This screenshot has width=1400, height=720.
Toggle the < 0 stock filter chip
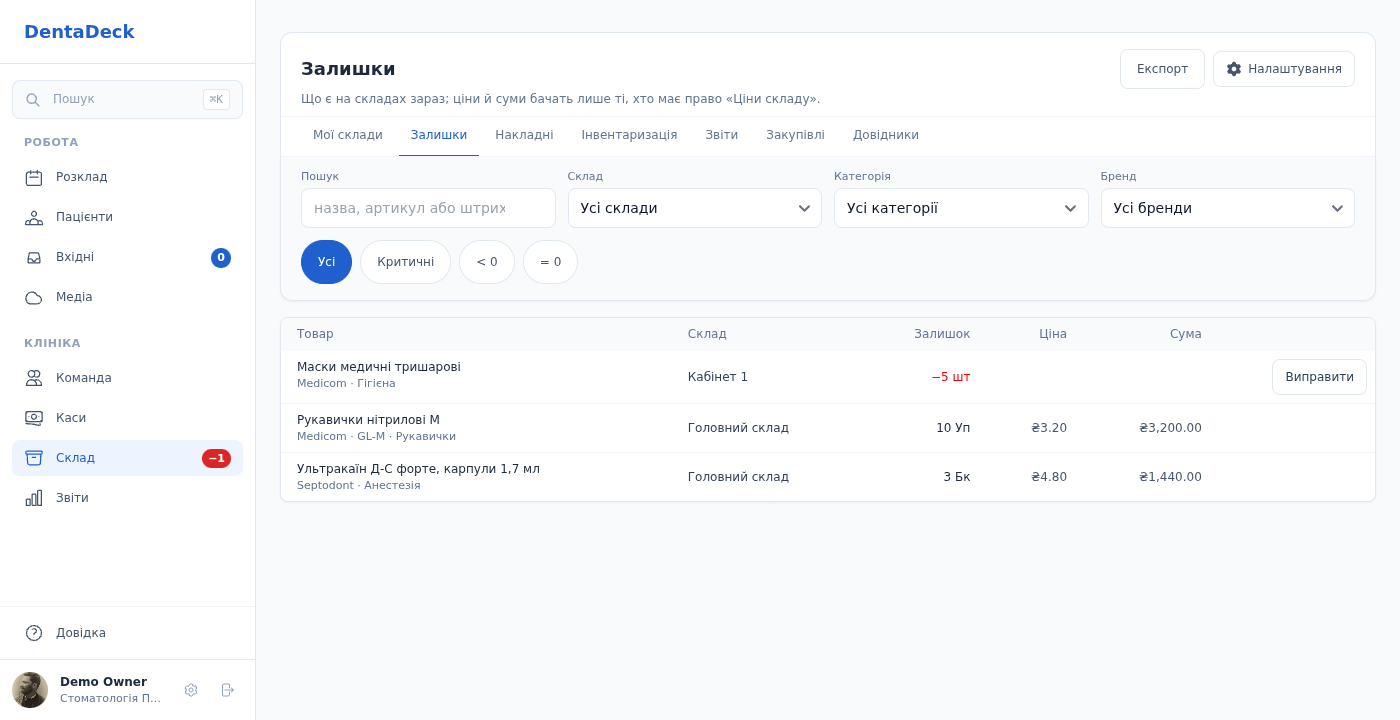(x=487, y=262)
